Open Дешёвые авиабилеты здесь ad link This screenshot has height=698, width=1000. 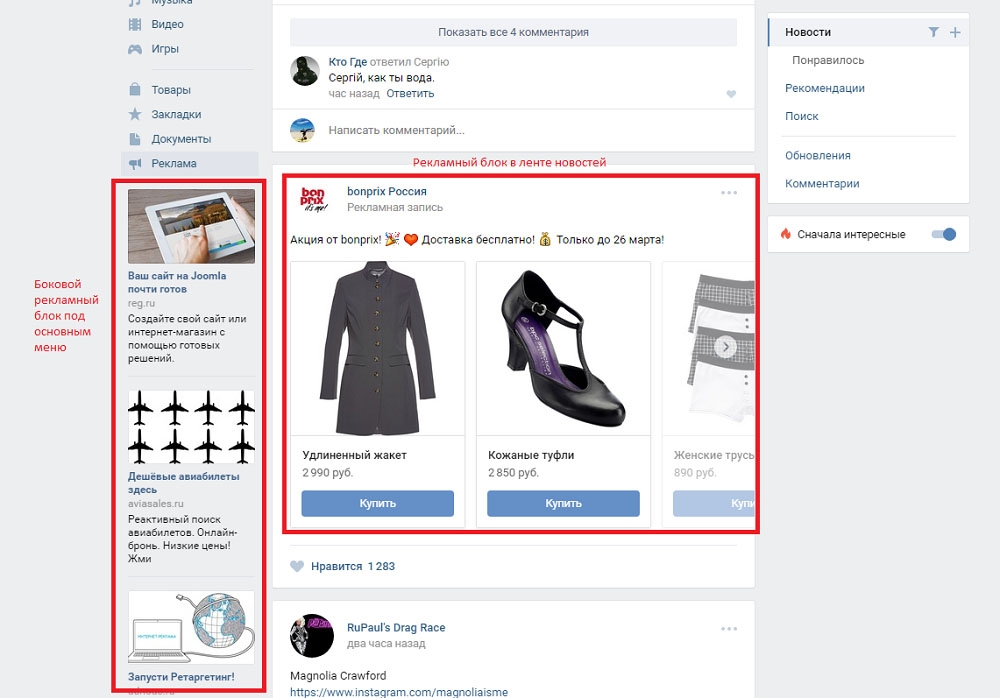pyautogui.click(x=184, y=483)
